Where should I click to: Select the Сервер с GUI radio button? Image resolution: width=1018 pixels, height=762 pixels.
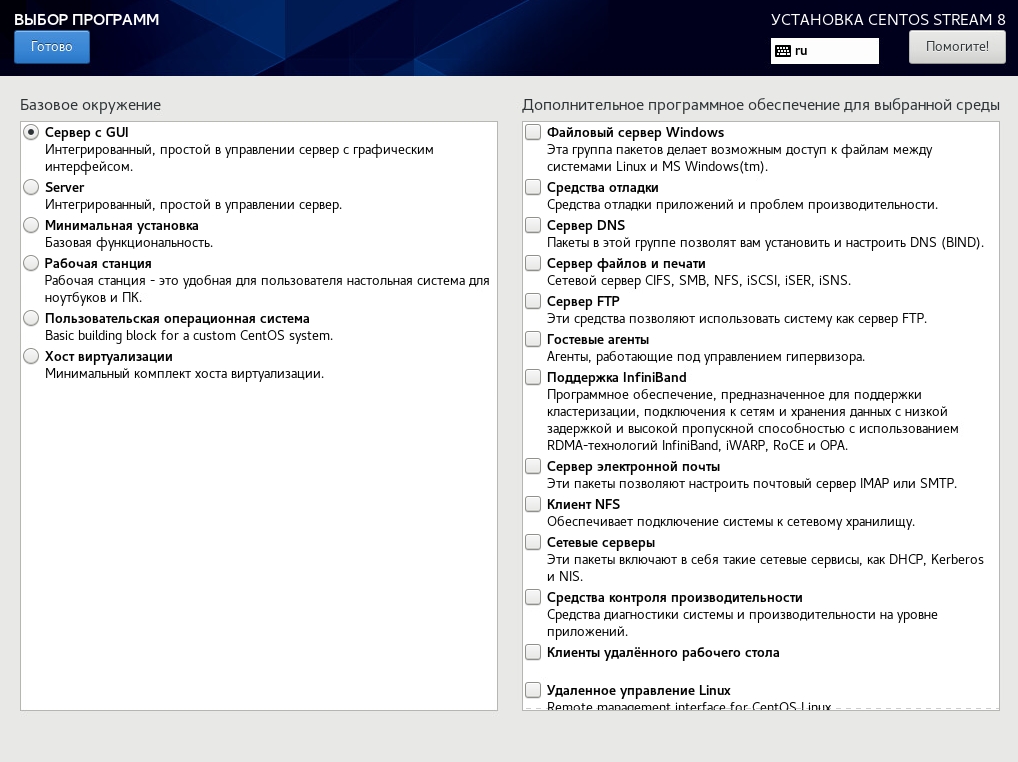(31, 132)
